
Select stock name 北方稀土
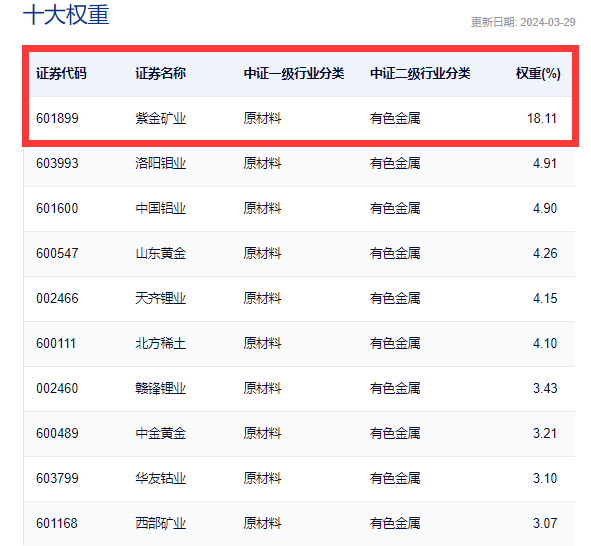[x=161, y=343]
